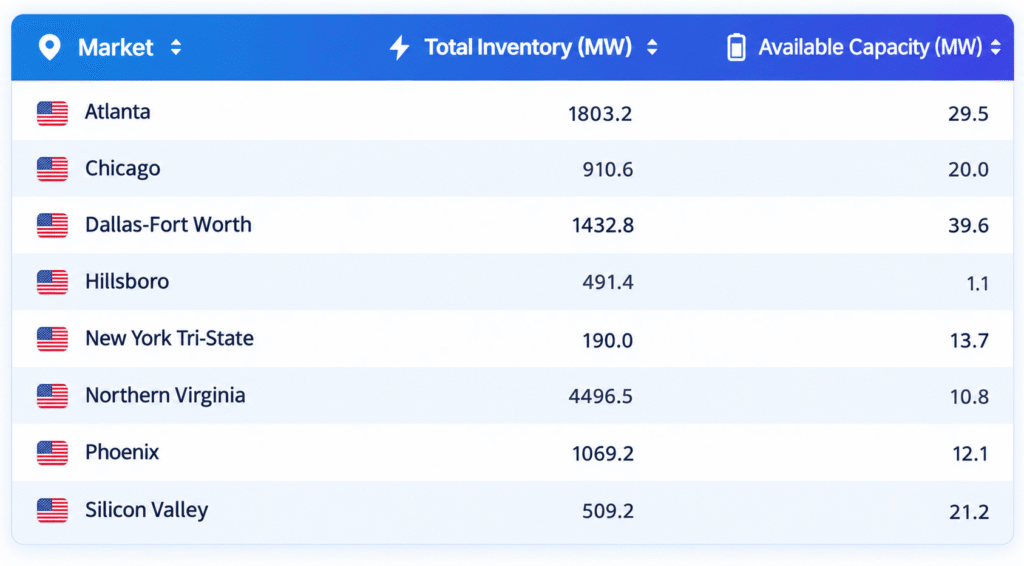
Task: Click Dallas-Fort Worth available capacity 39.6
Action: click(968, 226)
